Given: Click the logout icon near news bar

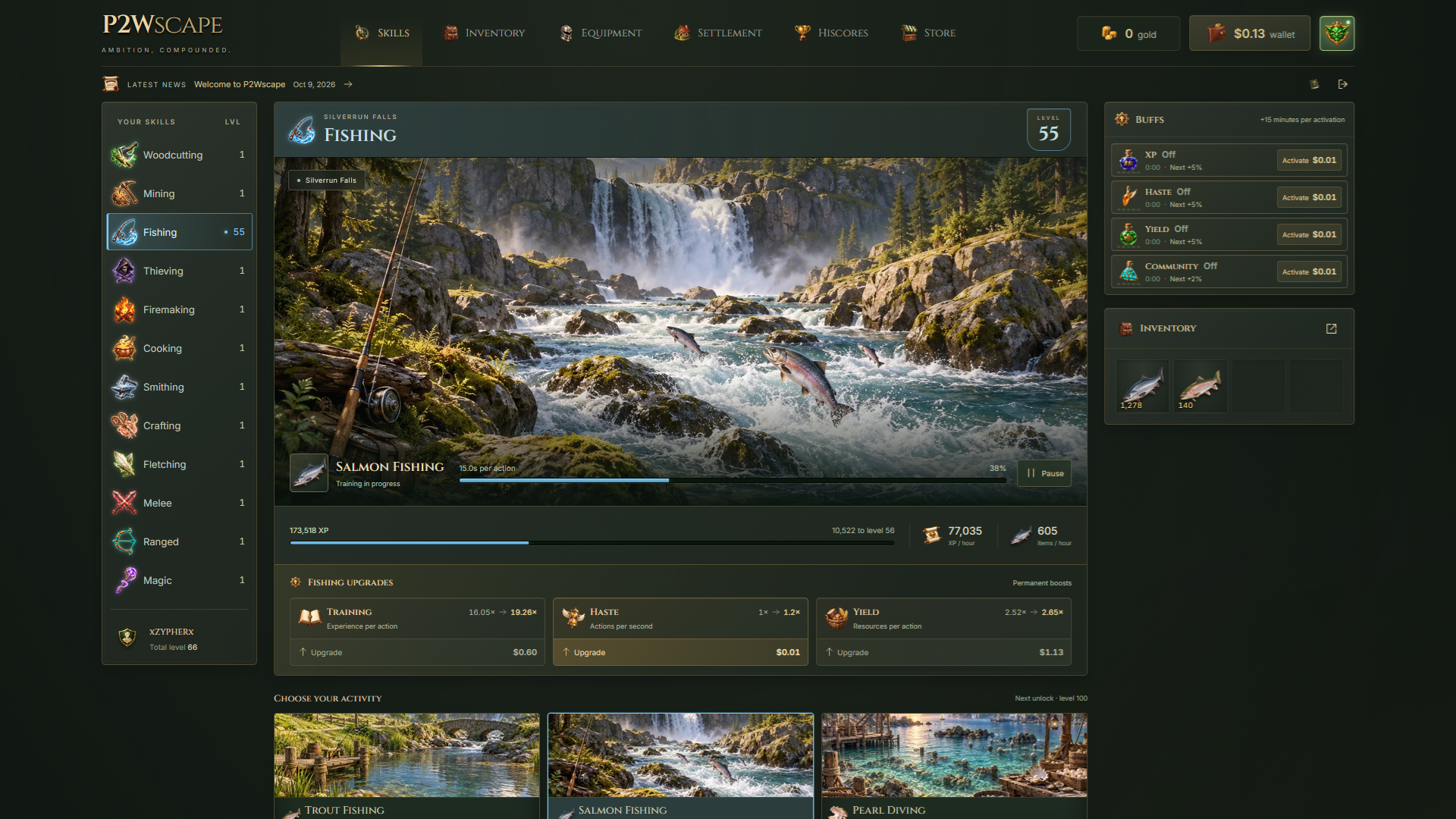Looking at the screenshot, I should click(x=1343, y=84).
